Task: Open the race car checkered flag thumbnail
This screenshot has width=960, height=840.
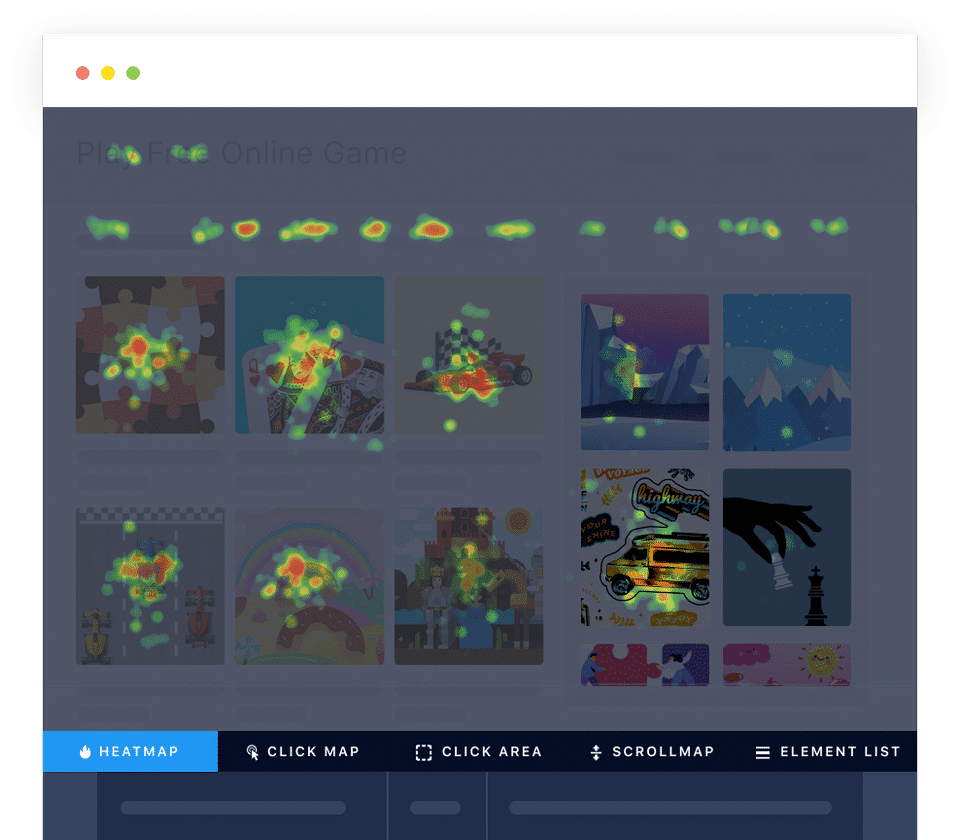Action: (x=469, y=355)
